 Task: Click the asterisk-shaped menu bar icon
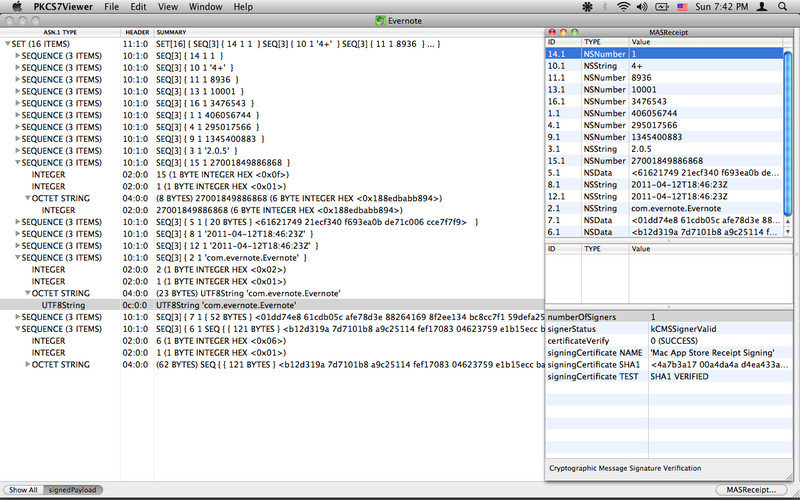click(587, 7)
